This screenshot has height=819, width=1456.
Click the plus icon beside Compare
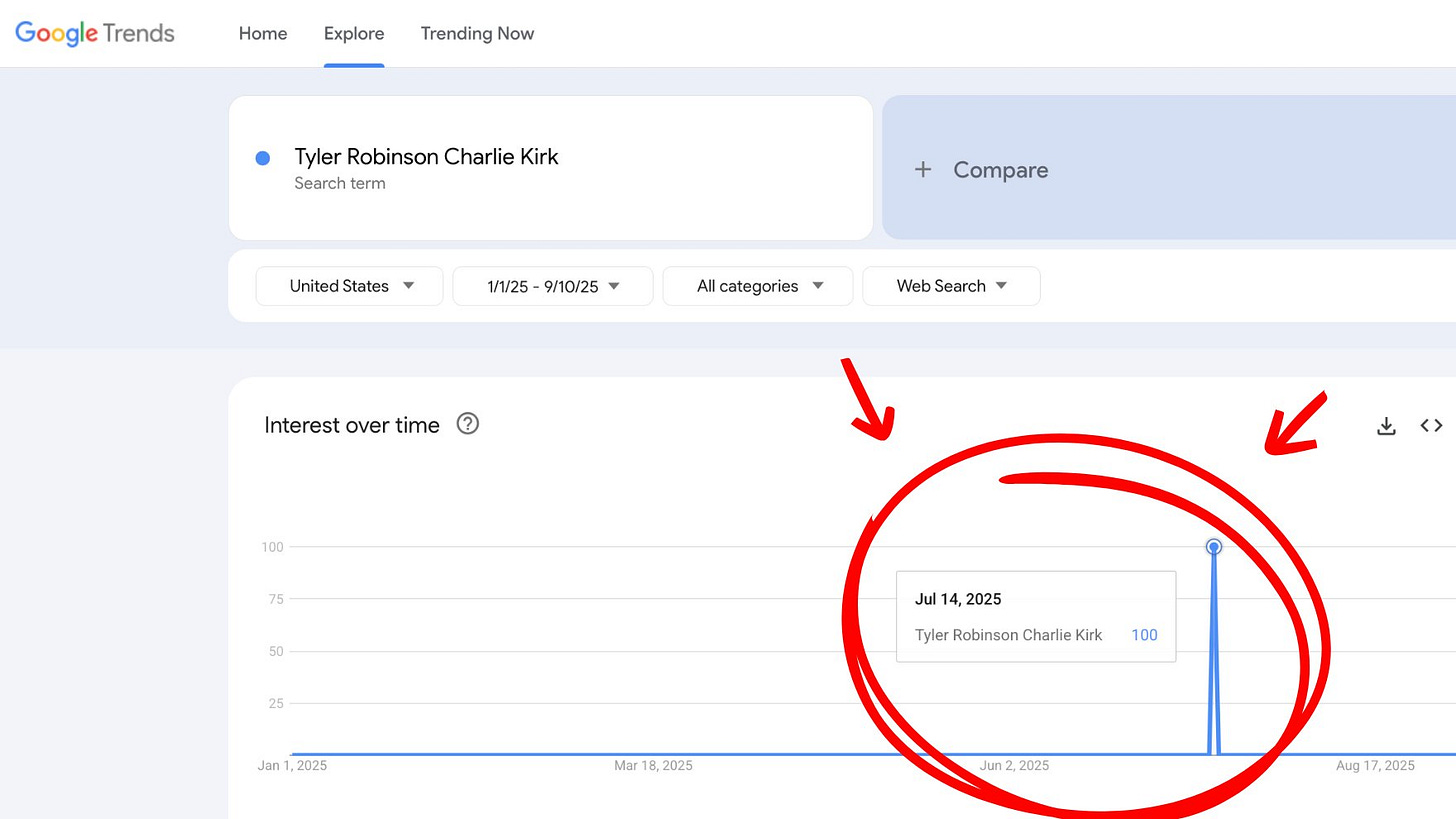coord(923,170)
